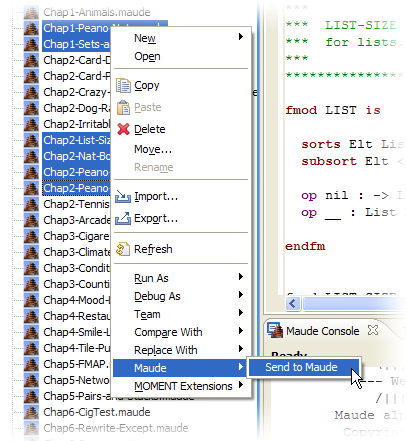
Task: Click 'fmod LIST is' line in editor
Action: click(333, 110)
